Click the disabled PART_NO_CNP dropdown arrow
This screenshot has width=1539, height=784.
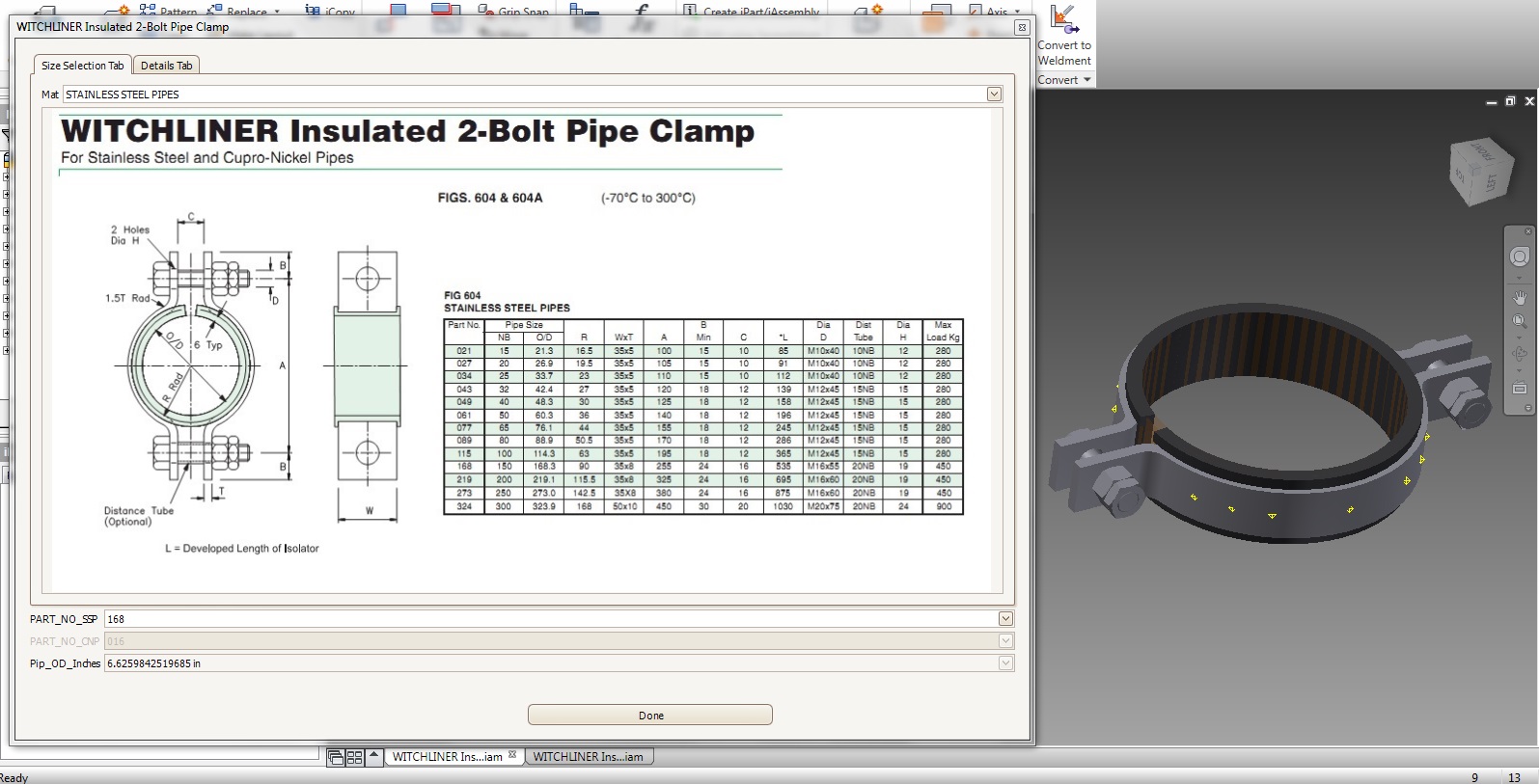tap(1005, 641)
